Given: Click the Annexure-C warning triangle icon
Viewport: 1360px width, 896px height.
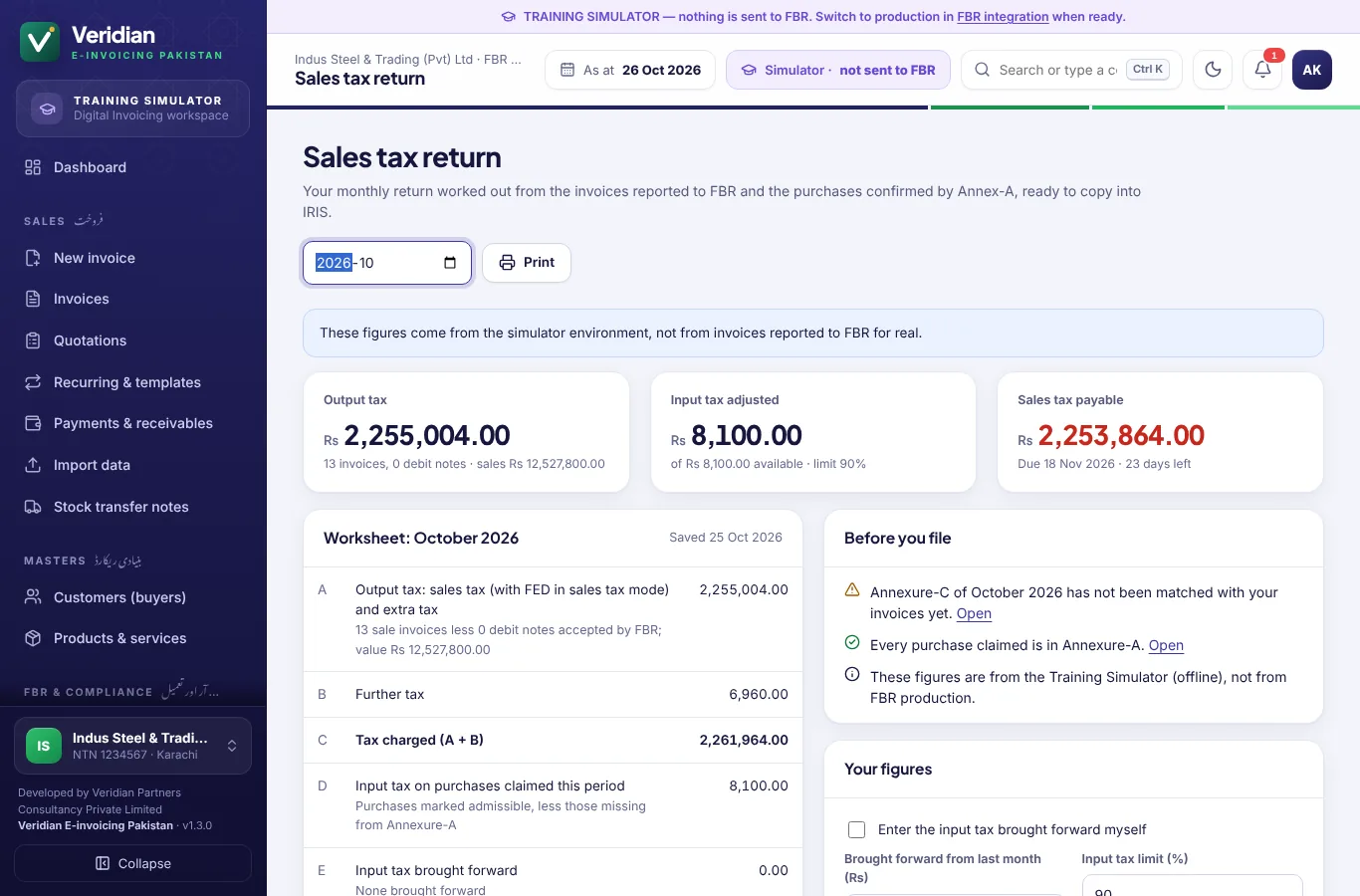Looking at the screenshot, I should 852,590.
